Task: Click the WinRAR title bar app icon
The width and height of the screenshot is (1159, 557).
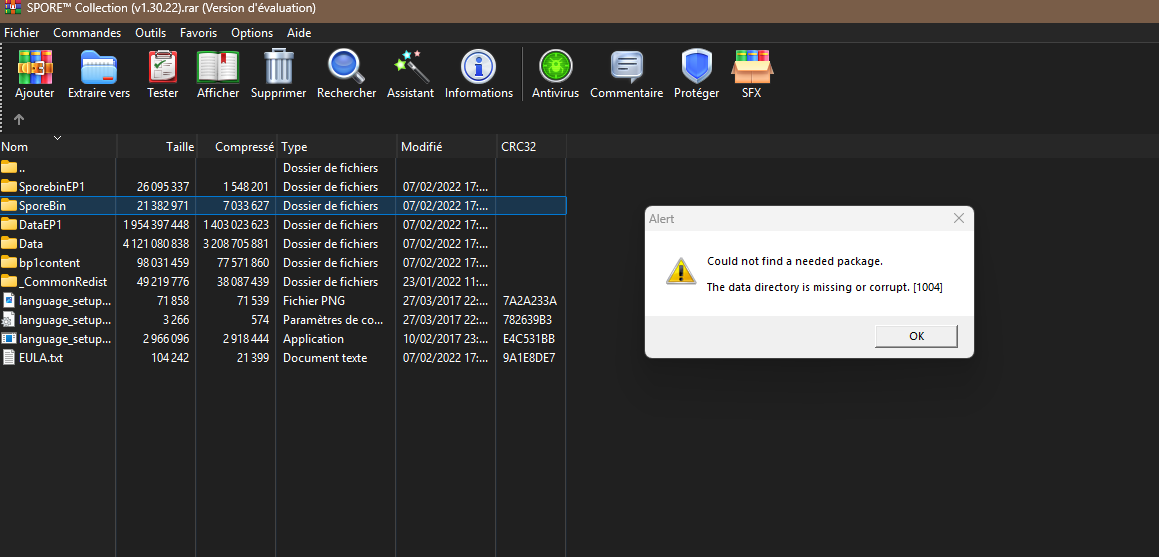Action: coord(12,8)
